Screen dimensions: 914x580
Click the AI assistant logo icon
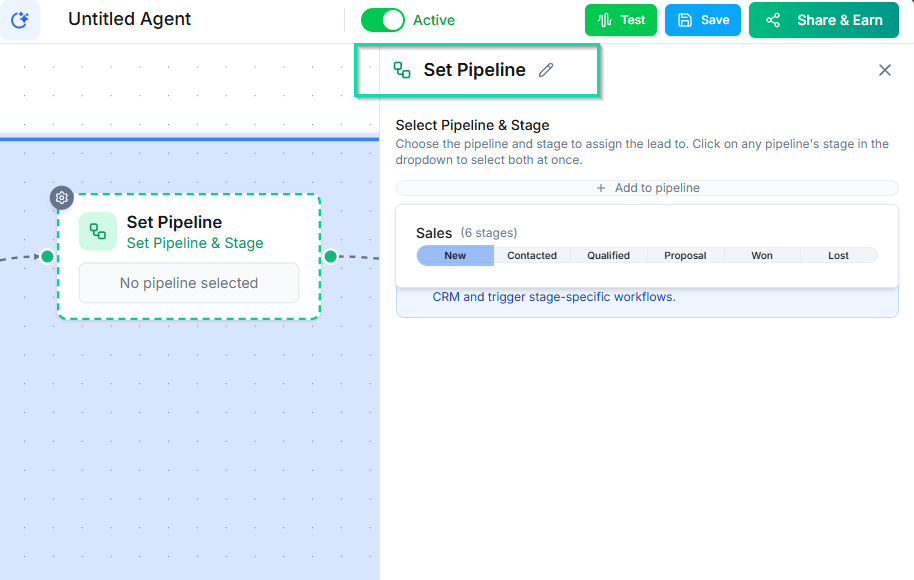point(21,19)
